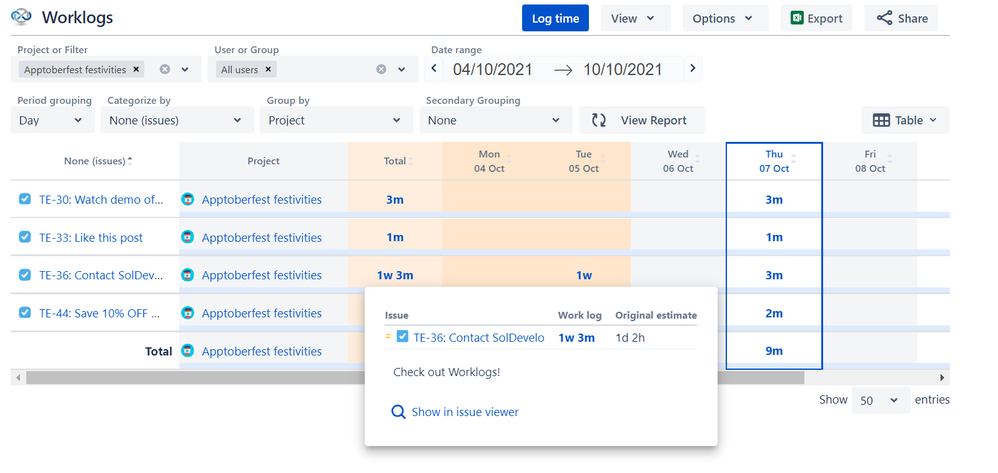Click project icon in Total row

click(x=187, y=351)
